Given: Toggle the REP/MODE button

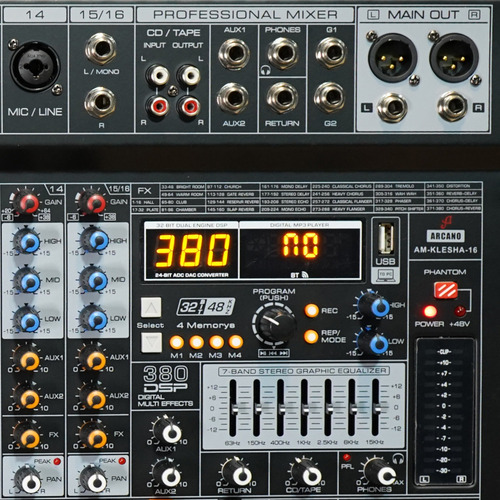Looking at the screenshot, I should 311,336.
